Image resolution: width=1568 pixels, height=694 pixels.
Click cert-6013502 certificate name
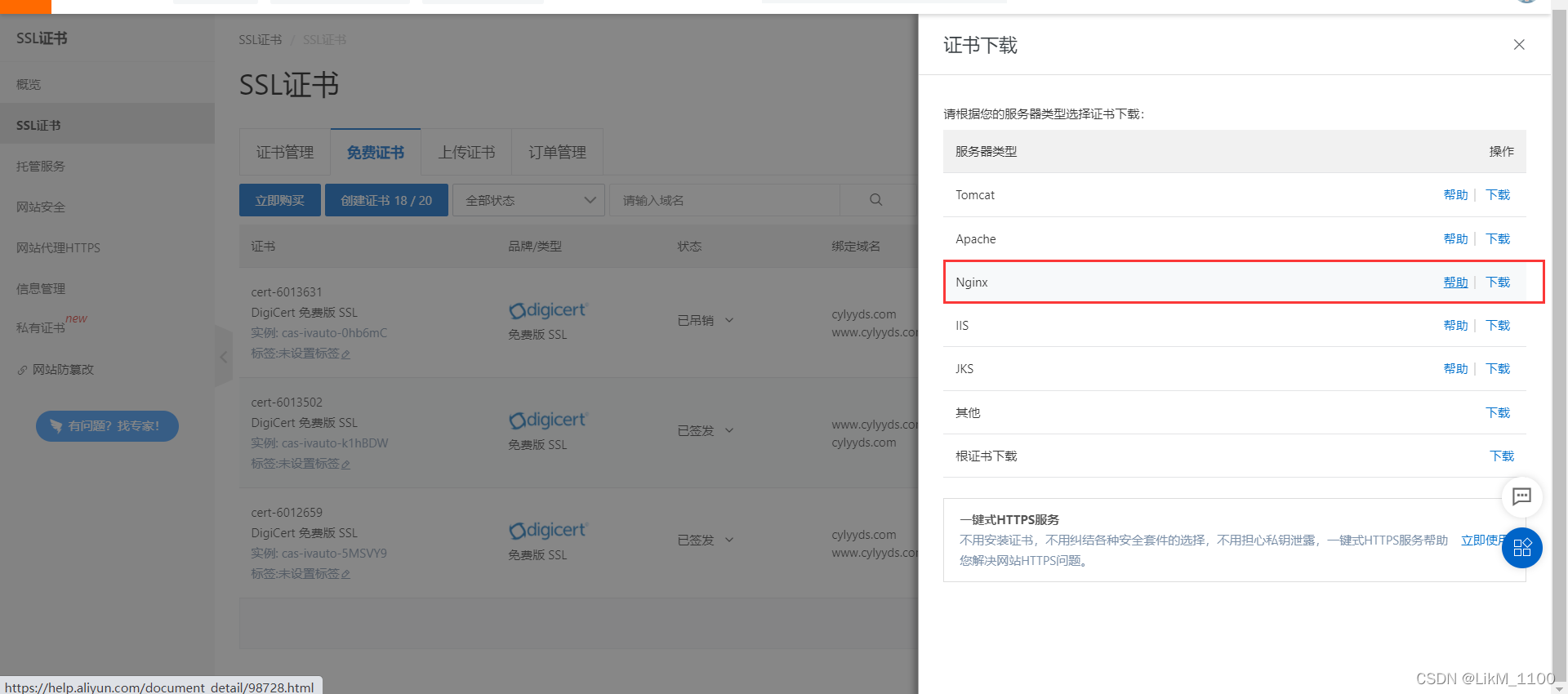(x=287, y=403)
